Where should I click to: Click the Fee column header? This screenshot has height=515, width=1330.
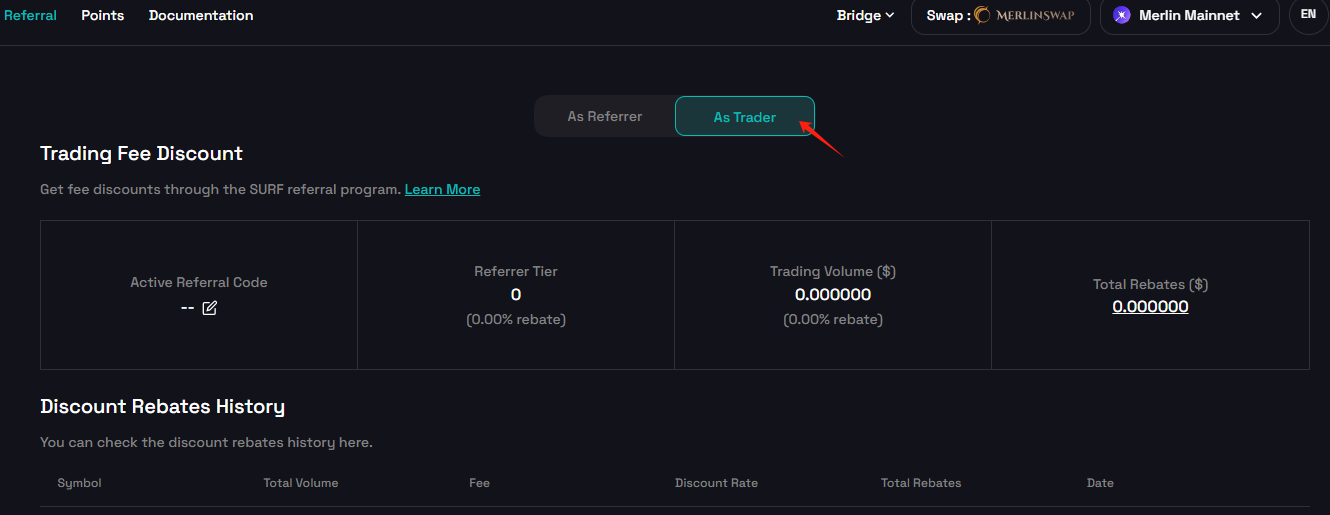pos(479,483)
